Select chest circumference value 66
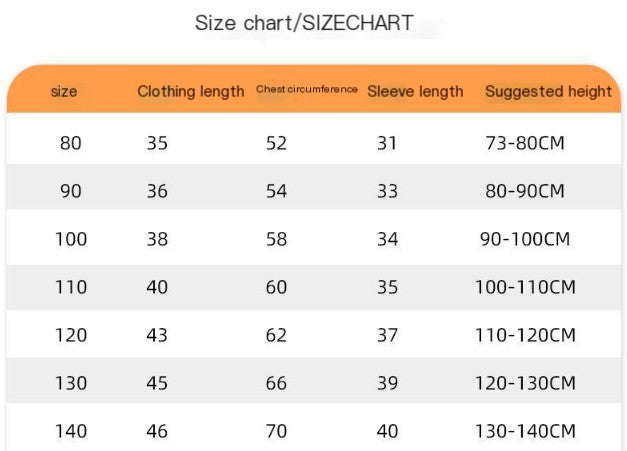 tap(276, 383)
